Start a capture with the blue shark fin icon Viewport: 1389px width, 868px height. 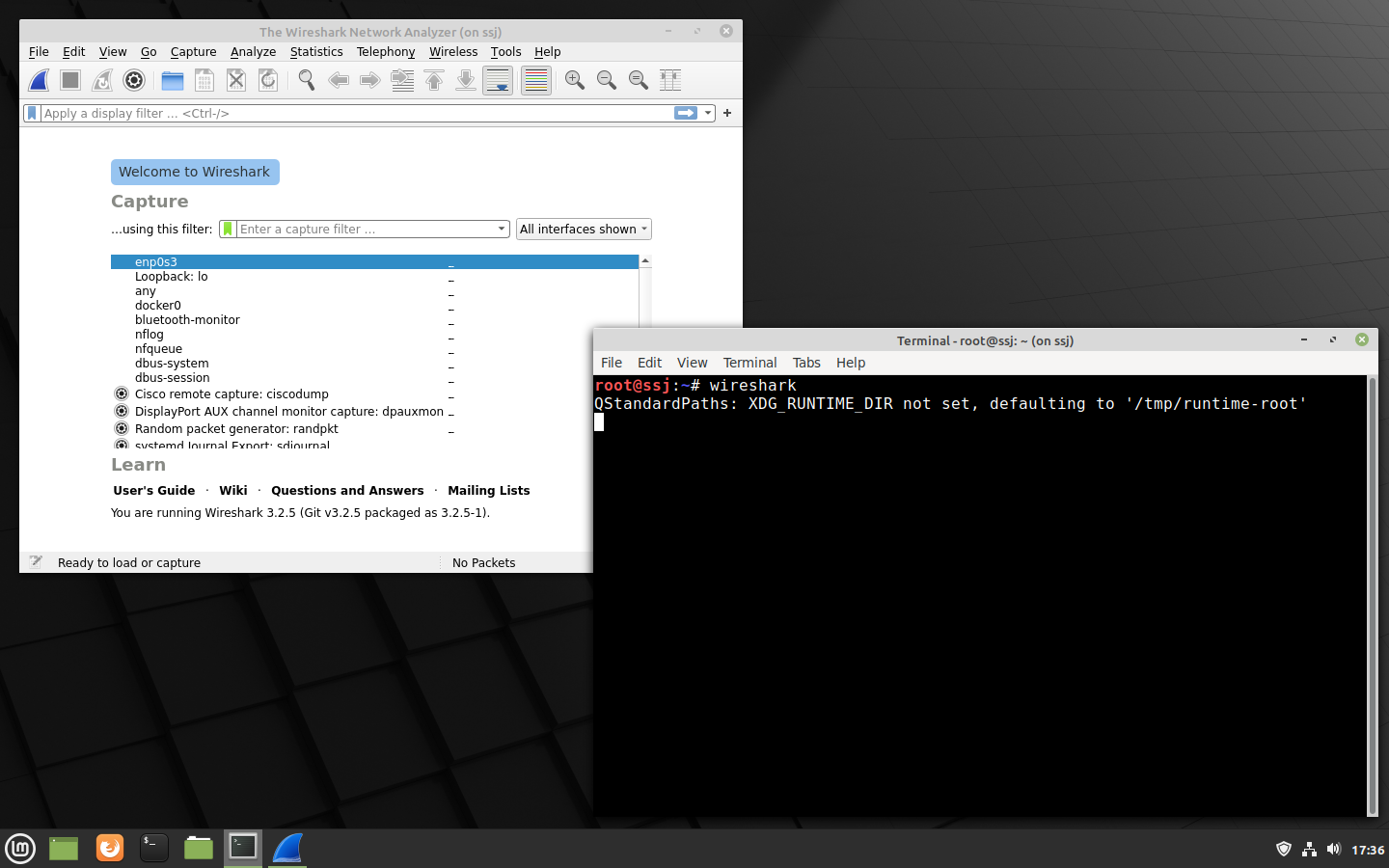[37, 80]
